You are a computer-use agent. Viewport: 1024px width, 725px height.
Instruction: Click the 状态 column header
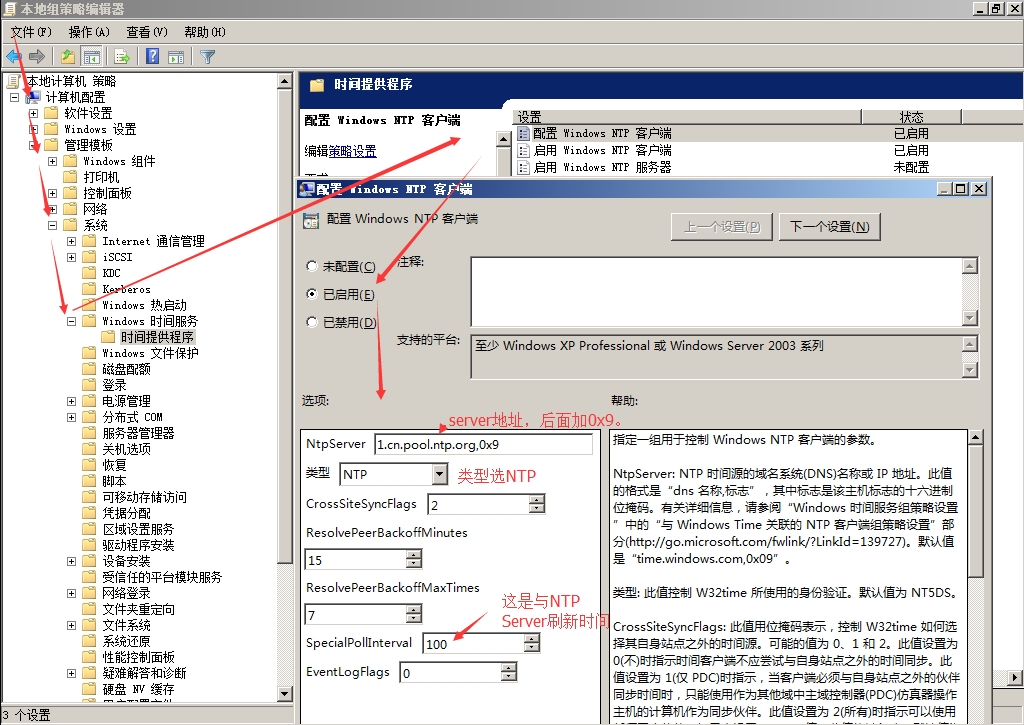click(x=912, y=117)
